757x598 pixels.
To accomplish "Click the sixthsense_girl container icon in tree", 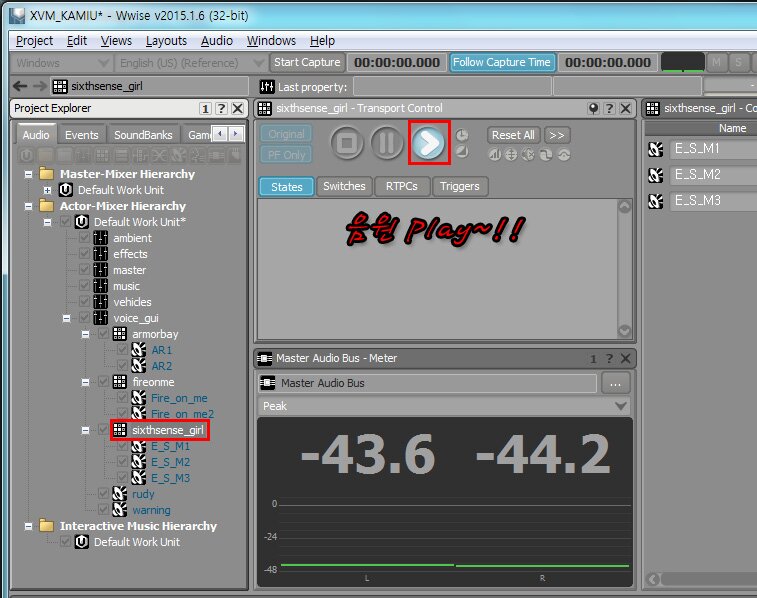I will pyautogui.click(x=120, y=430).
